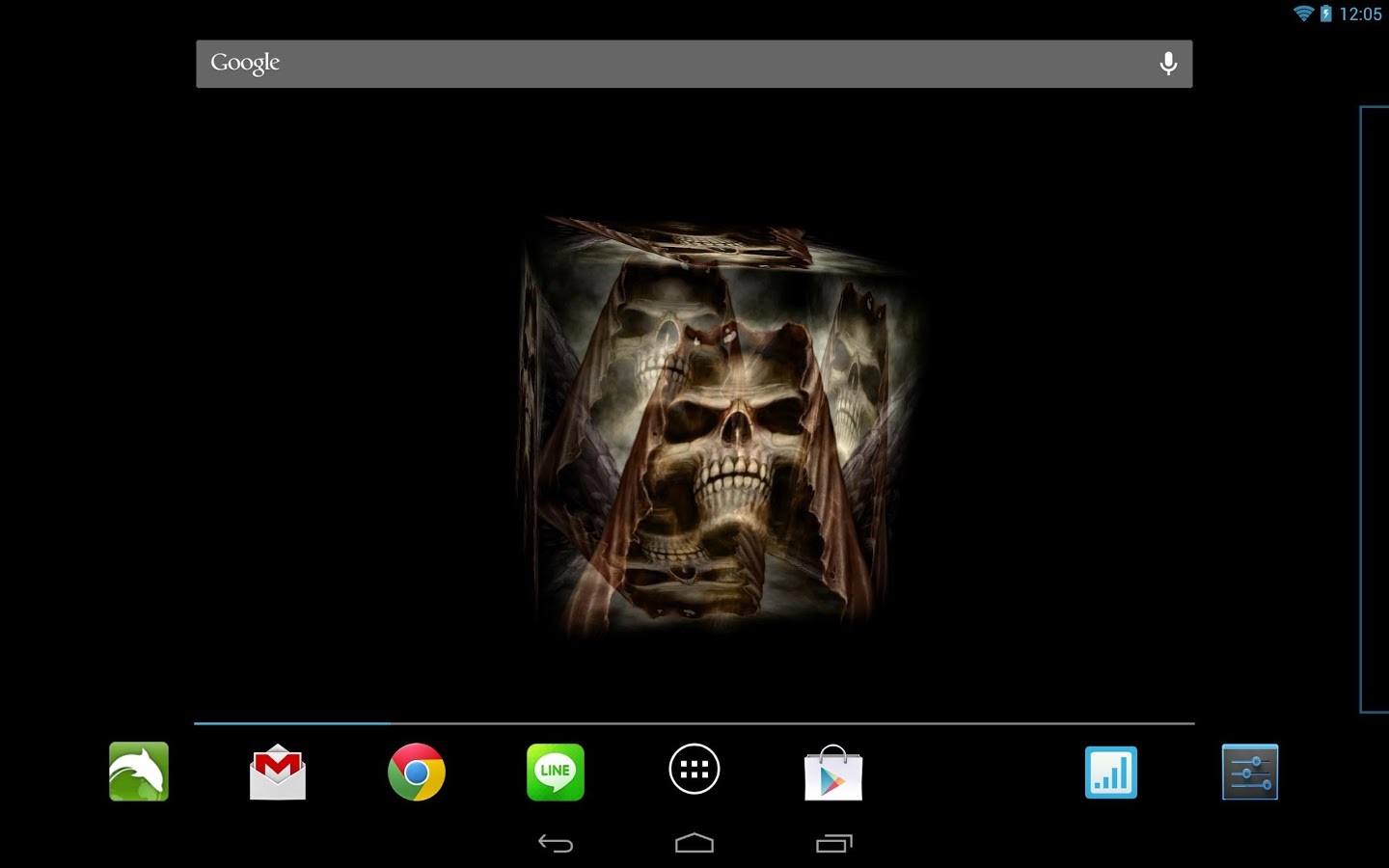Open the Google Play Store
Screen dimensions: 1389x868
click(x=833, y=773)
